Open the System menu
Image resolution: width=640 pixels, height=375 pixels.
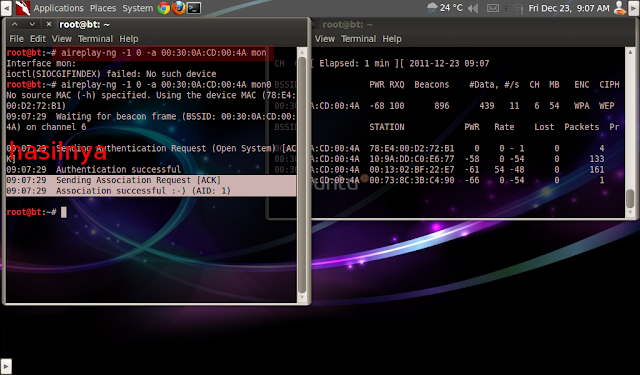coord(138,8)
